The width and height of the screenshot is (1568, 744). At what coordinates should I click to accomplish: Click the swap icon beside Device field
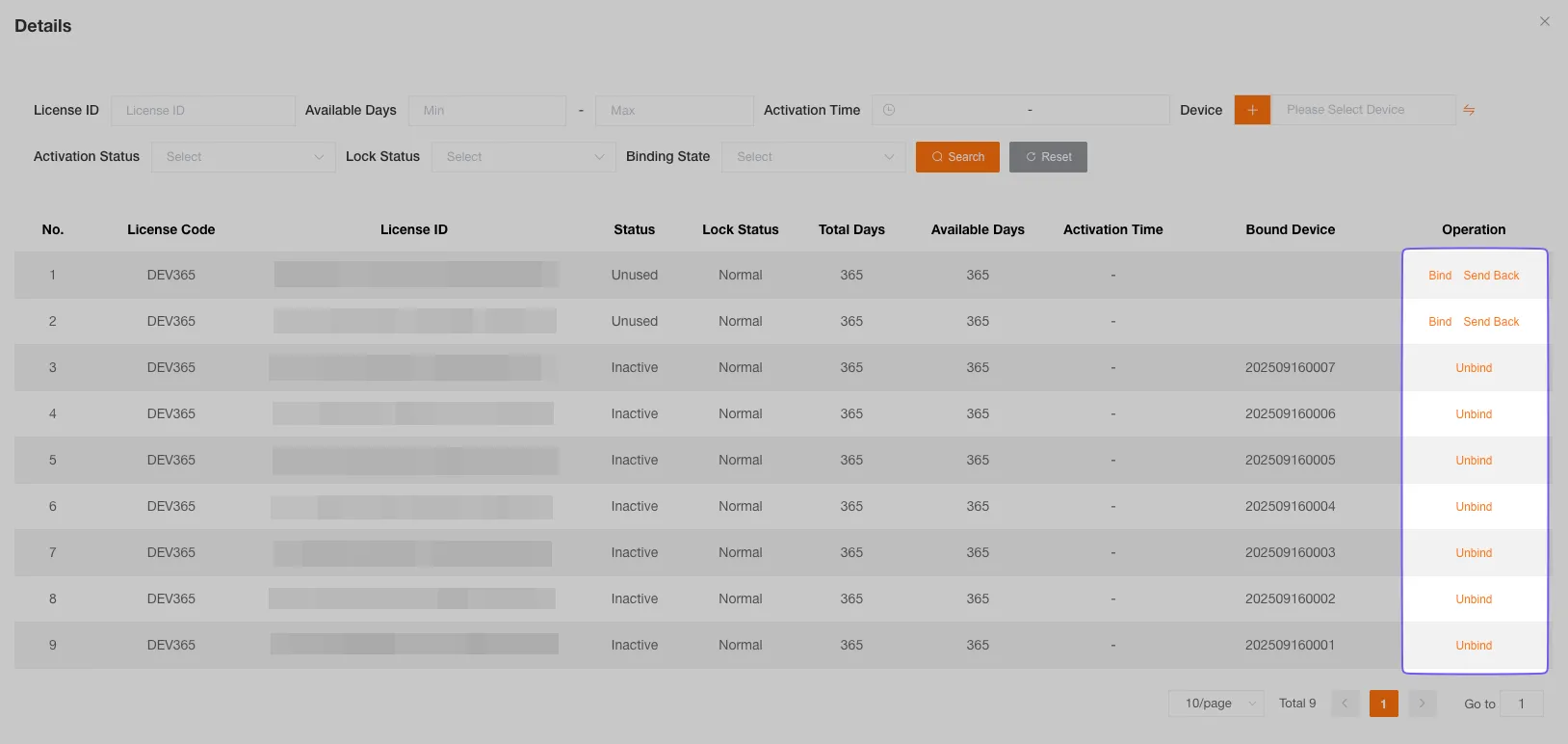click(1469, 110)
